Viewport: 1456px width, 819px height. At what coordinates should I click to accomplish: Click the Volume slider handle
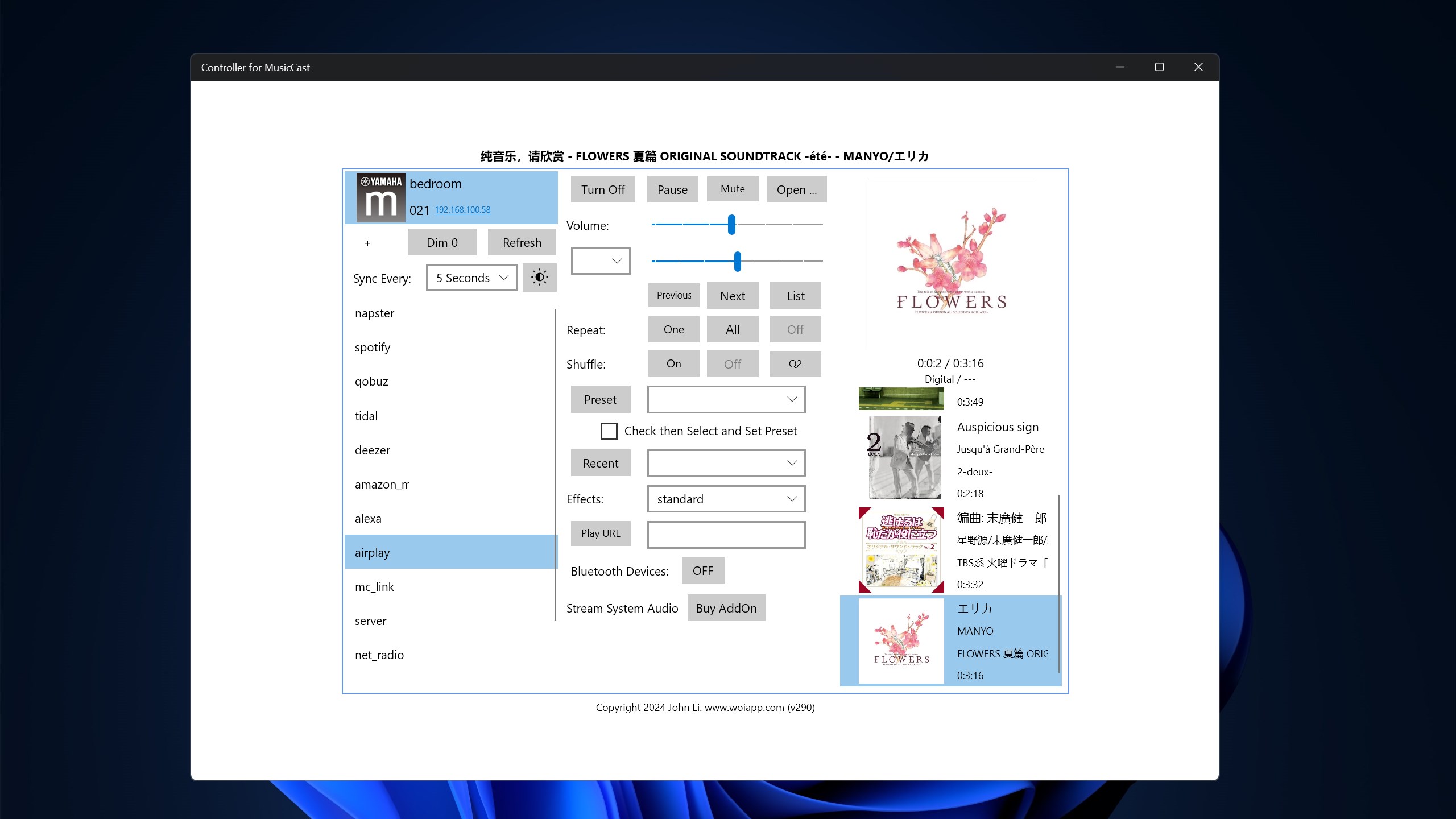(731, 225)
